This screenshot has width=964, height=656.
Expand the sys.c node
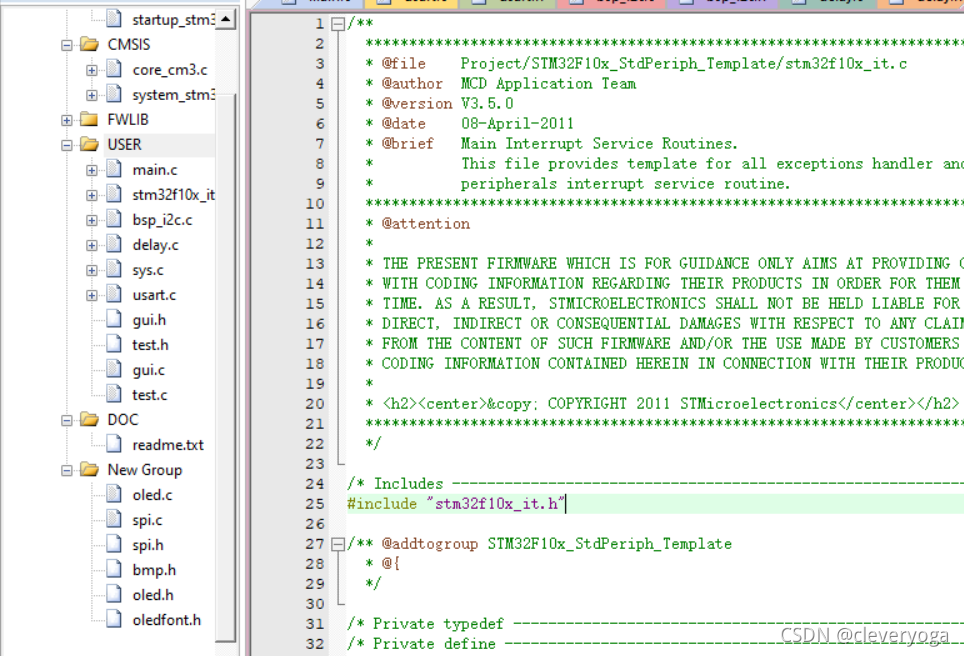point(92,271)
